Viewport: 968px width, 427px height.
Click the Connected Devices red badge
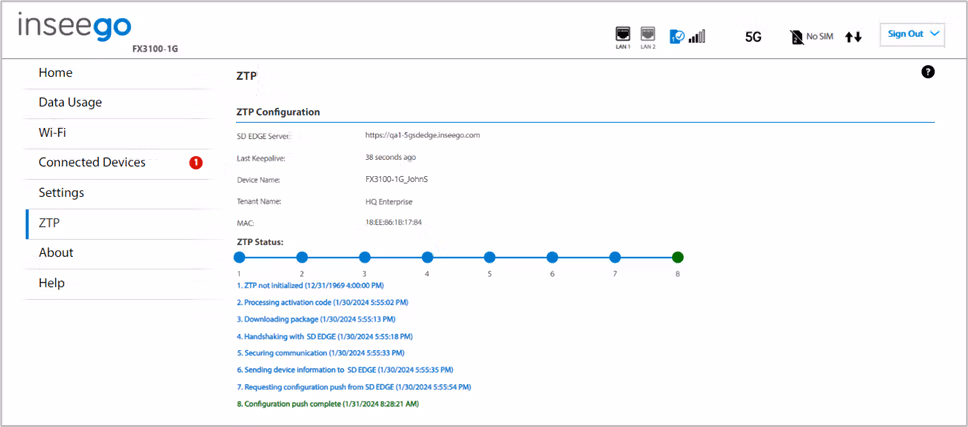pyautogui.click(x=196, y=162)
